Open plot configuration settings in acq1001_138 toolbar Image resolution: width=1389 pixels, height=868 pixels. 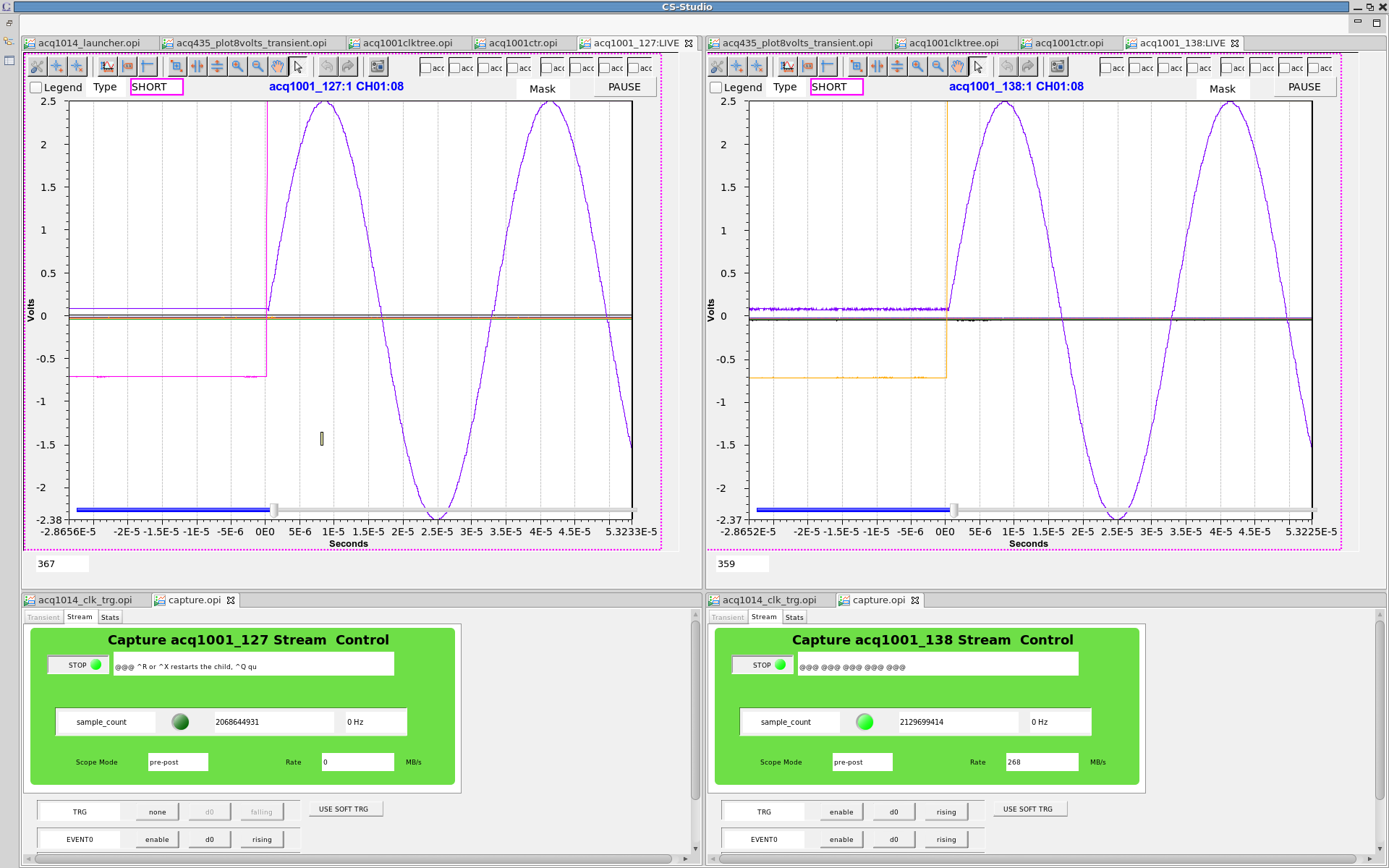717,67
